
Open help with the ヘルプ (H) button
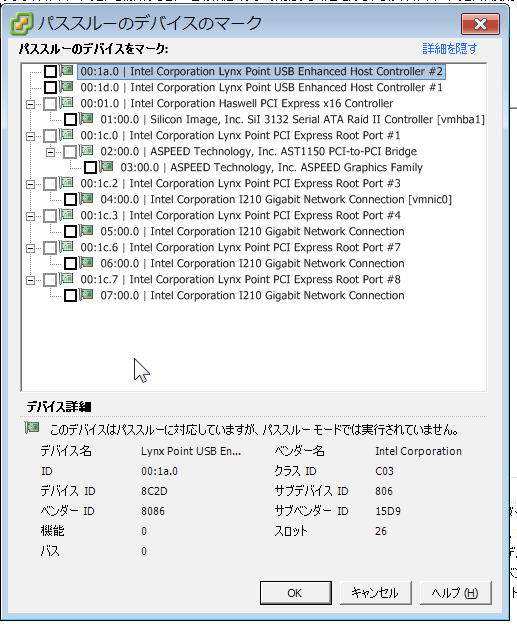pos(455,593)
